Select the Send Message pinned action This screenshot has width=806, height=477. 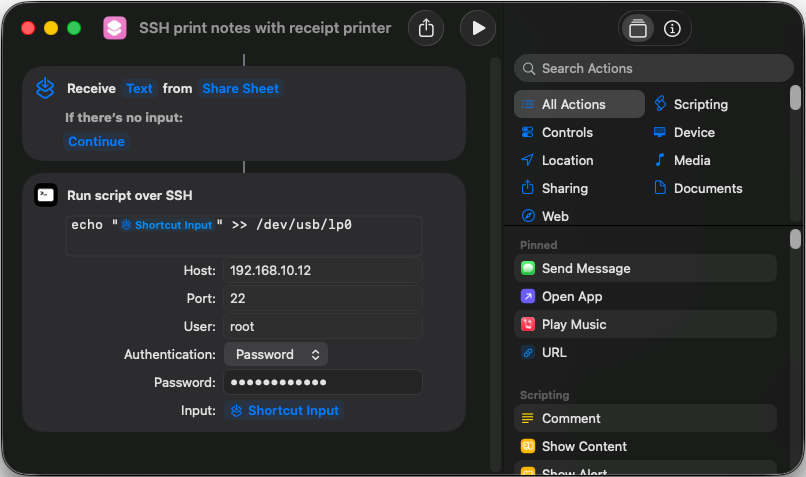(x=645, y=268)
